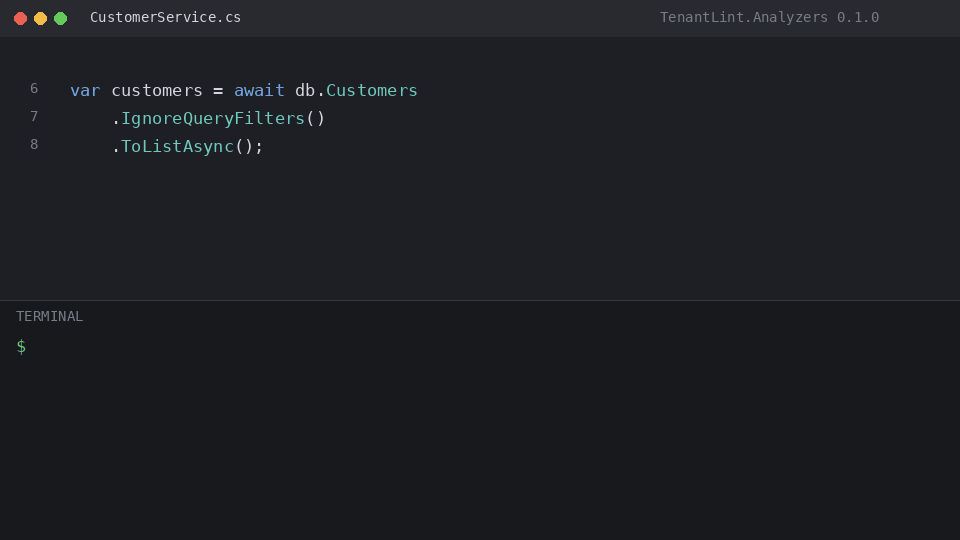Click the var keyword on line 6
Screen dimensions: 960x540
85,91
